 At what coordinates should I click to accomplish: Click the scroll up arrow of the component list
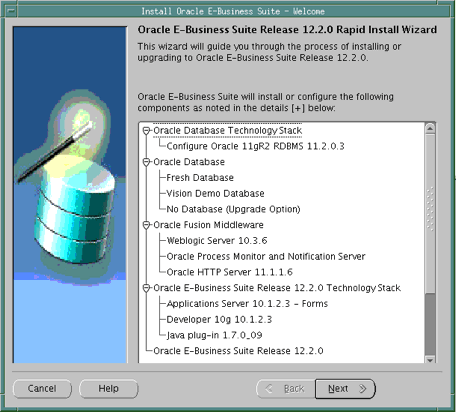tap(430, 128)
